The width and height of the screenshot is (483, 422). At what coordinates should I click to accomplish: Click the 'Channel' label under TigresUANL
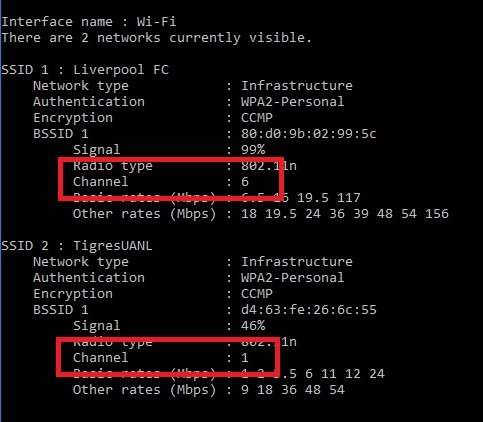point(101,358)
